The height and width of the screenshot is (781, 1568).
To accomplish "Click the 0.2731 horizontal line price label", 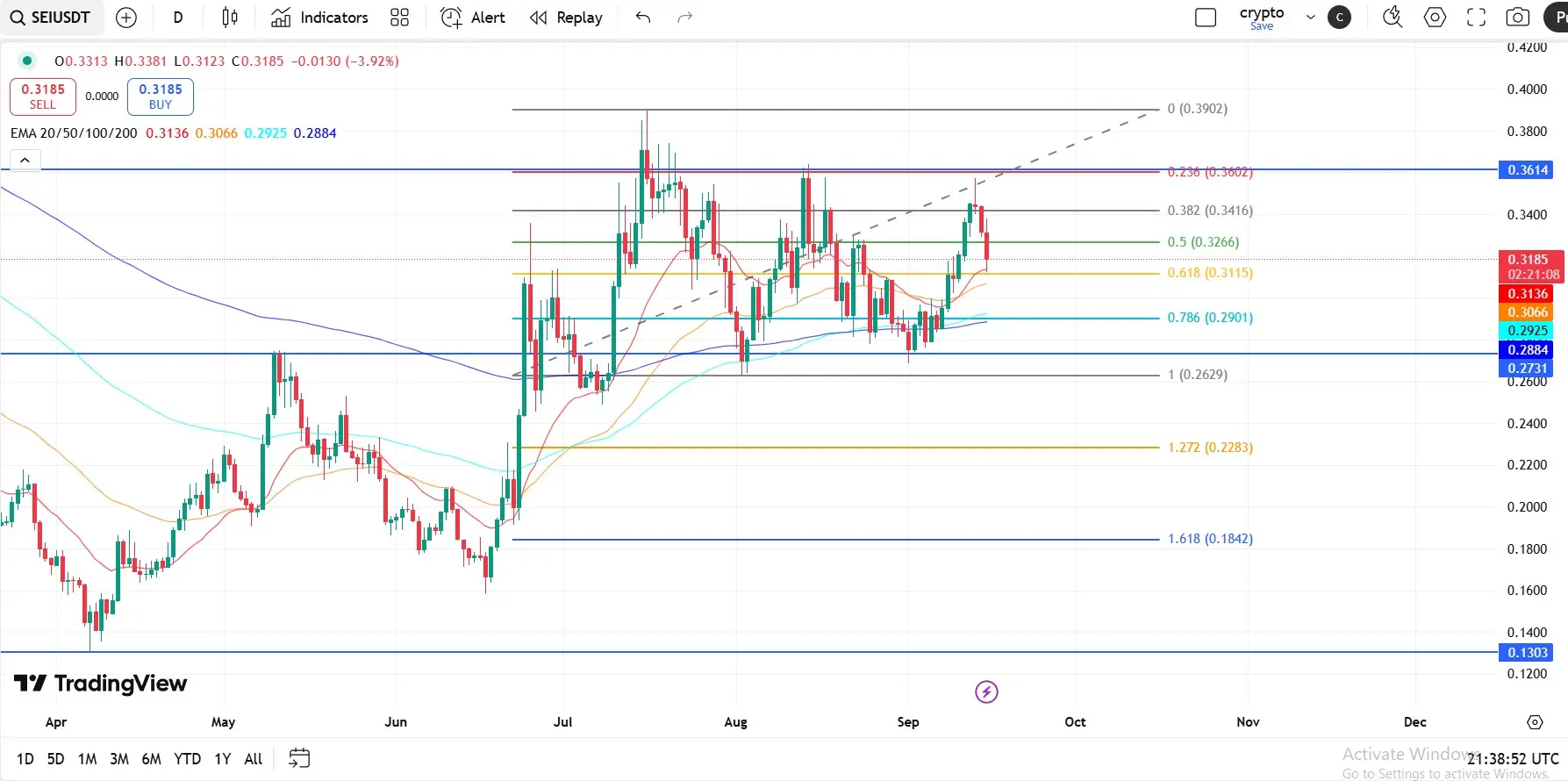I will pyautogui.click(x=1526, y=369).
